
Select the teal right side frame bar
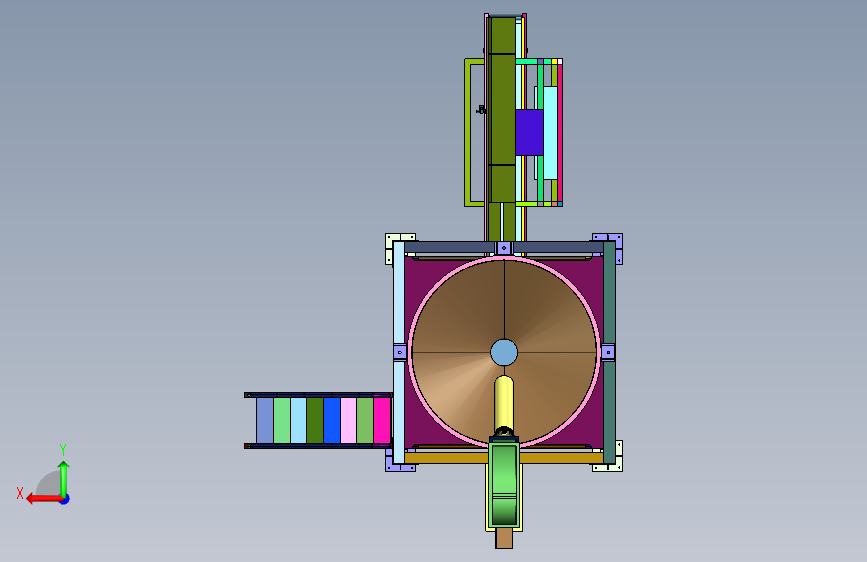coord(609,352)
